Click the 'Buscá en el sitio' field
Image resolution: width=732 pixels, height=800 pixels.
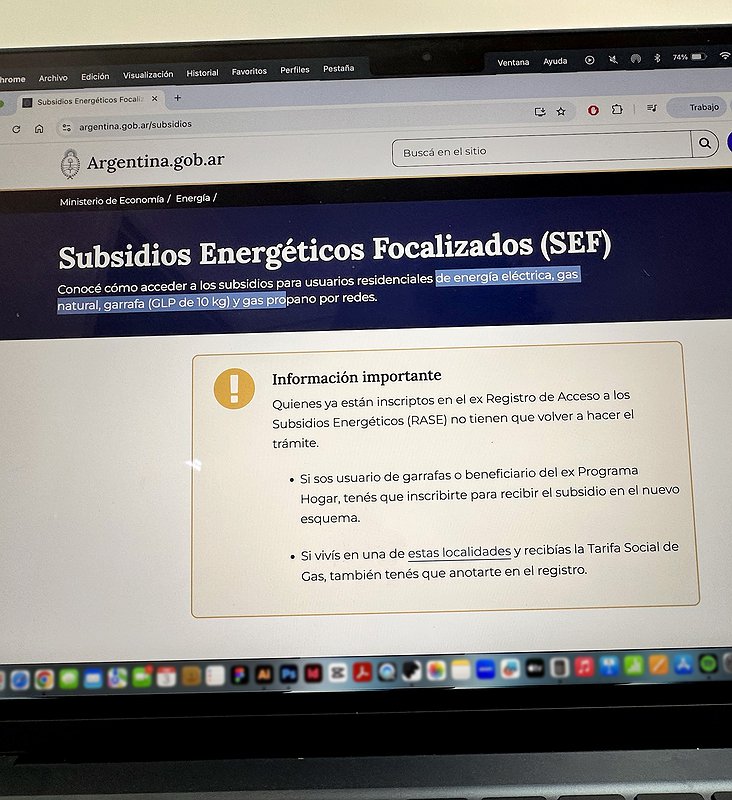pyautogui.click(x=540, y=151)
